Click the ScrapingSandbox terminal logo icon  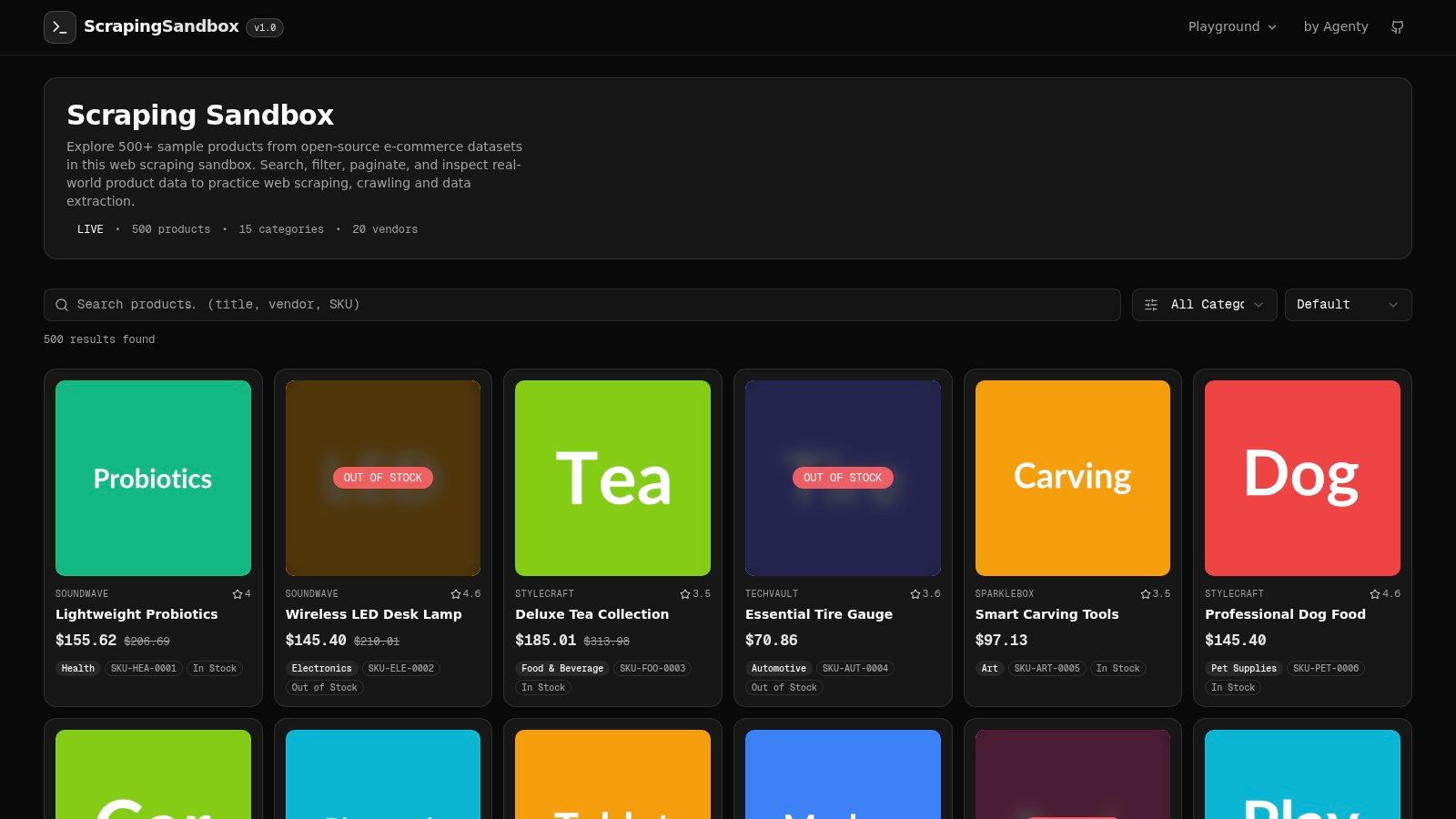pos(60,27)
